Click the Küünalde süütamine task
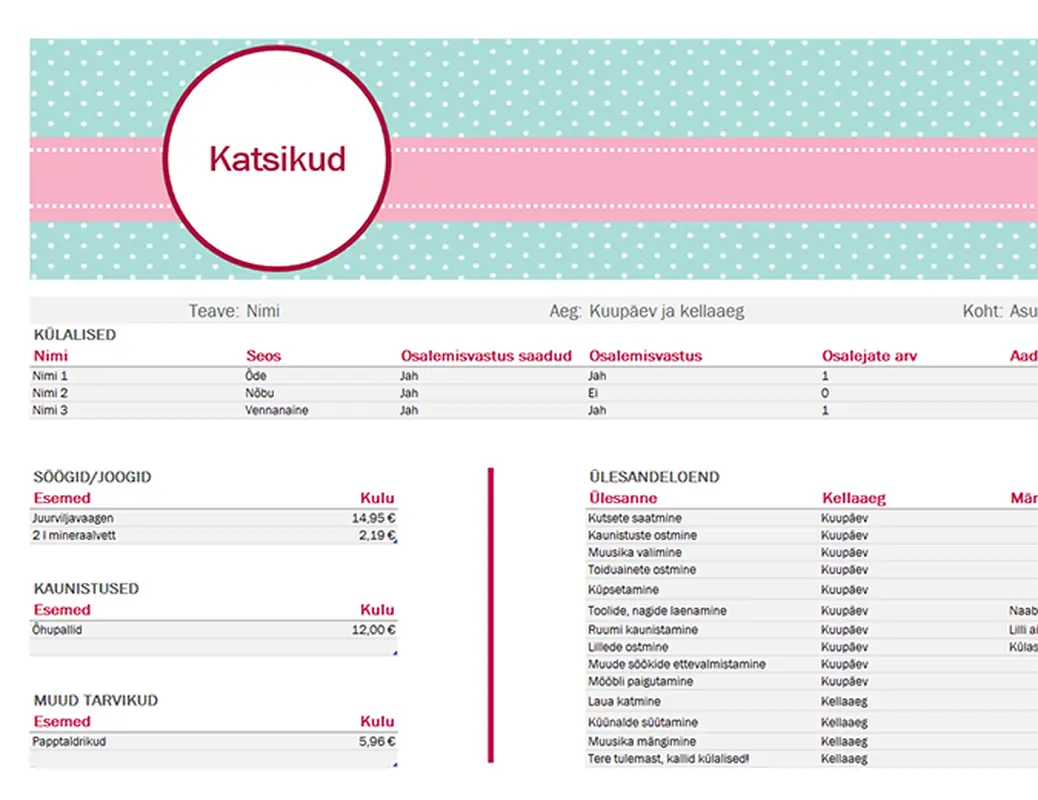The image size is (1038, 800). (x=643, y=723)
